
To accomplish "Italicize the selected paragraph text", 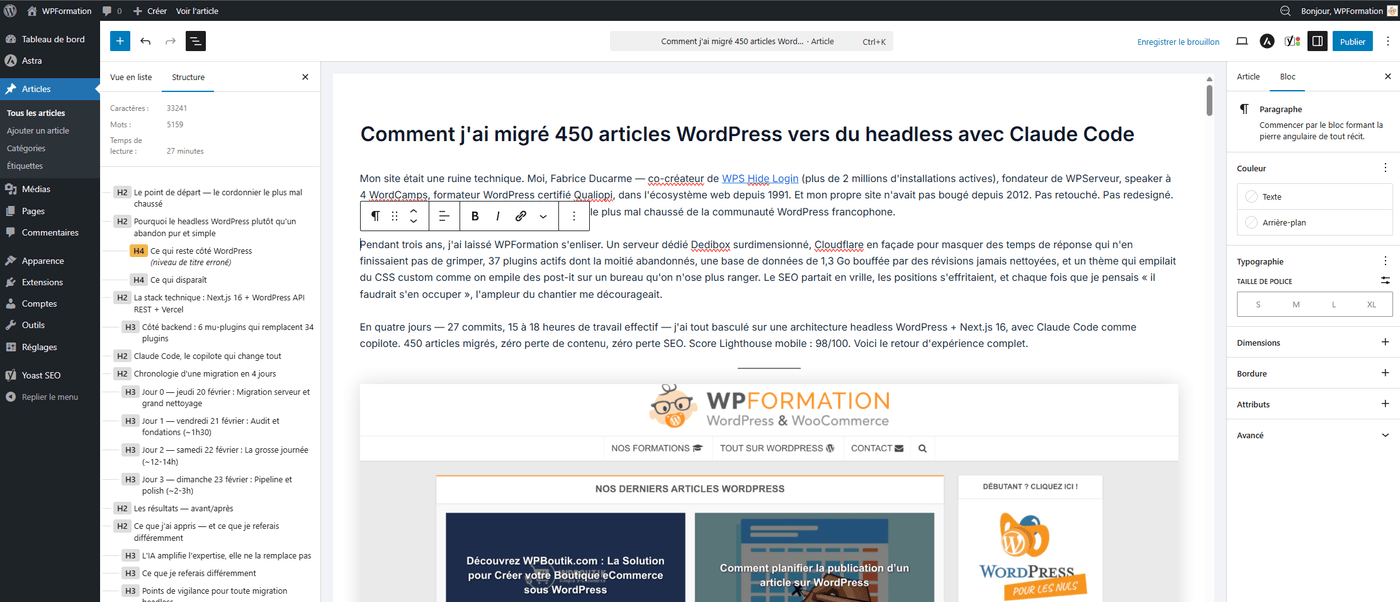I will 497,215.
